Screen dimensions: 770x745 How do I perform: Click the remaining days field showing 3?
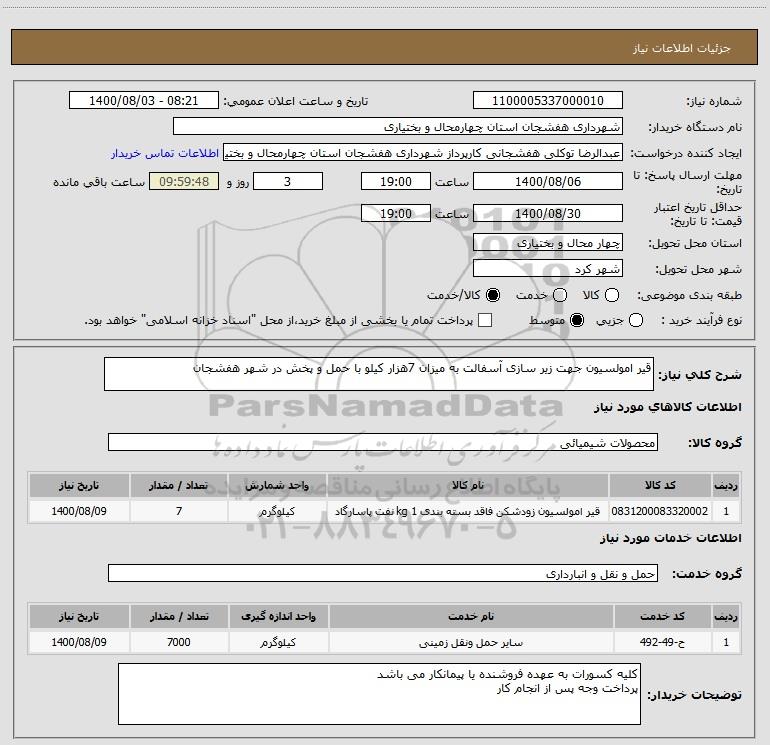[x=288, y=182]
